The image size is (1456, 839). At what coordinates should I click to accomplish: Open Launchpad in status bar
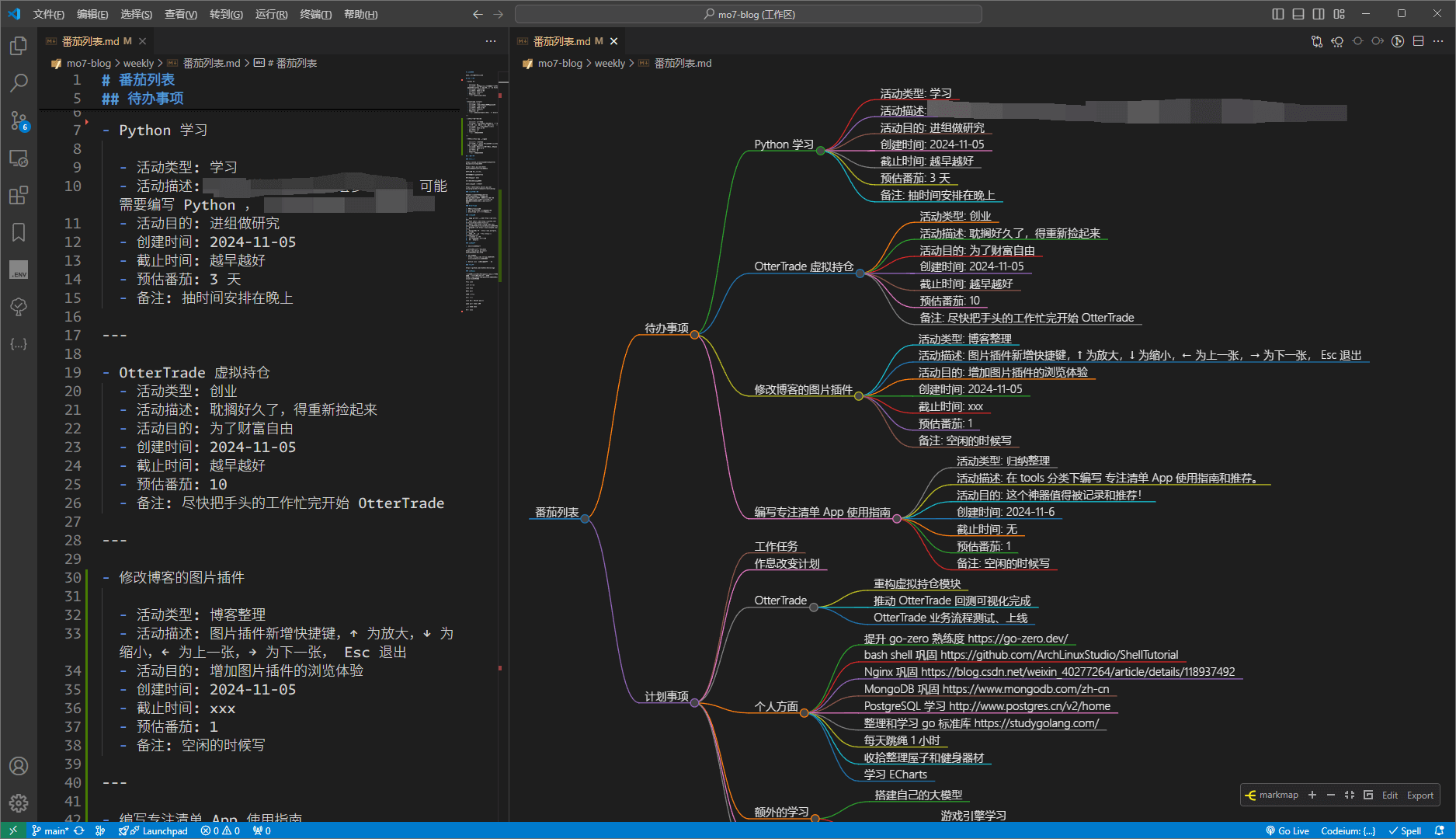tap(153, 830)
